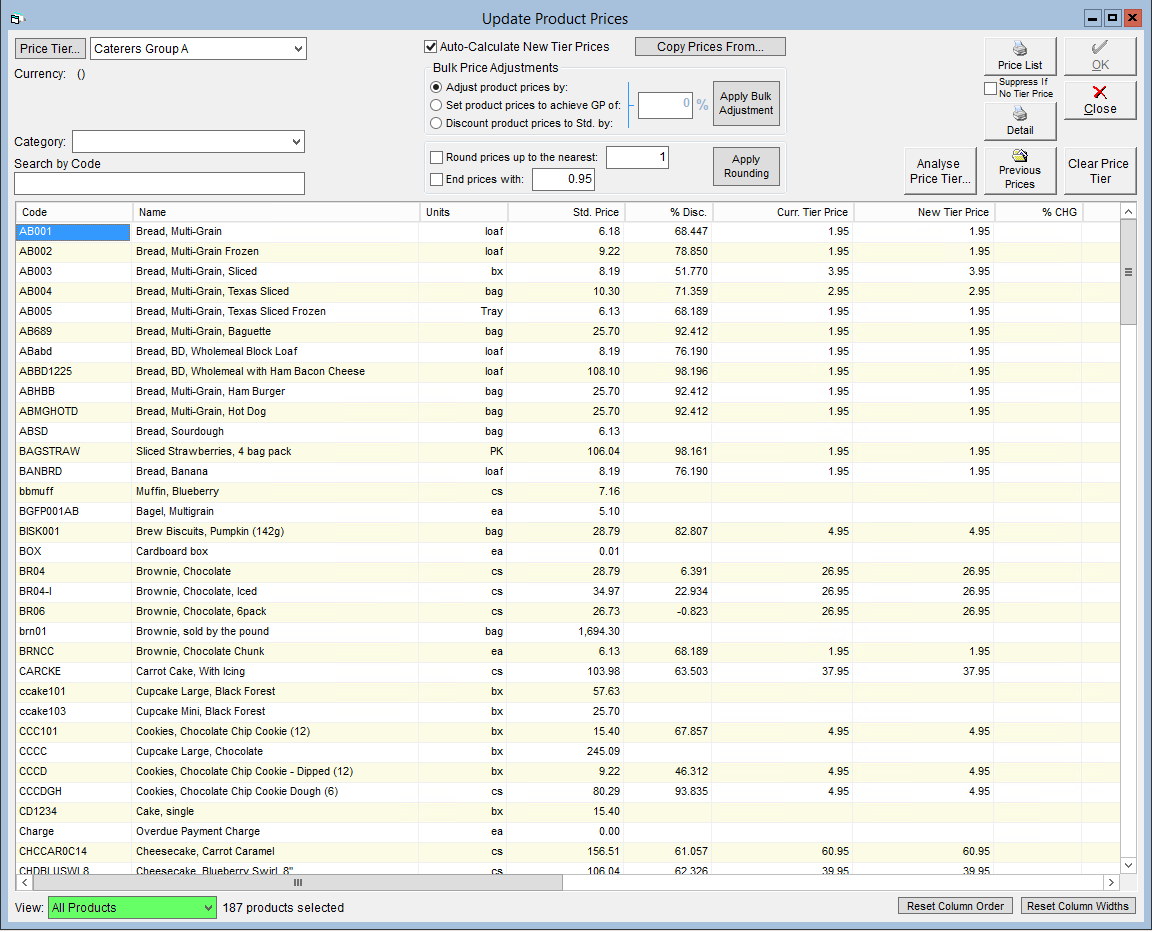1152x932 pixels.
Task: Sort by Units column header
Action: 464,212
